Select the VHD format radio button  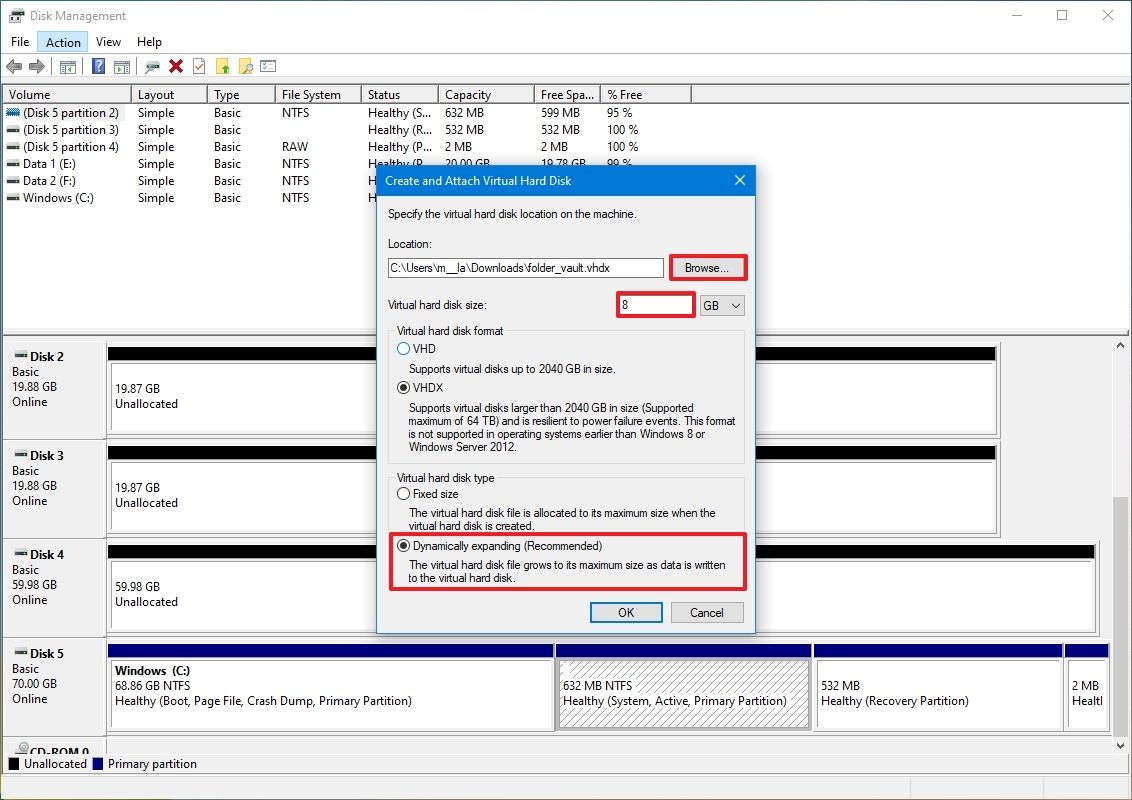tap(405, 348)
